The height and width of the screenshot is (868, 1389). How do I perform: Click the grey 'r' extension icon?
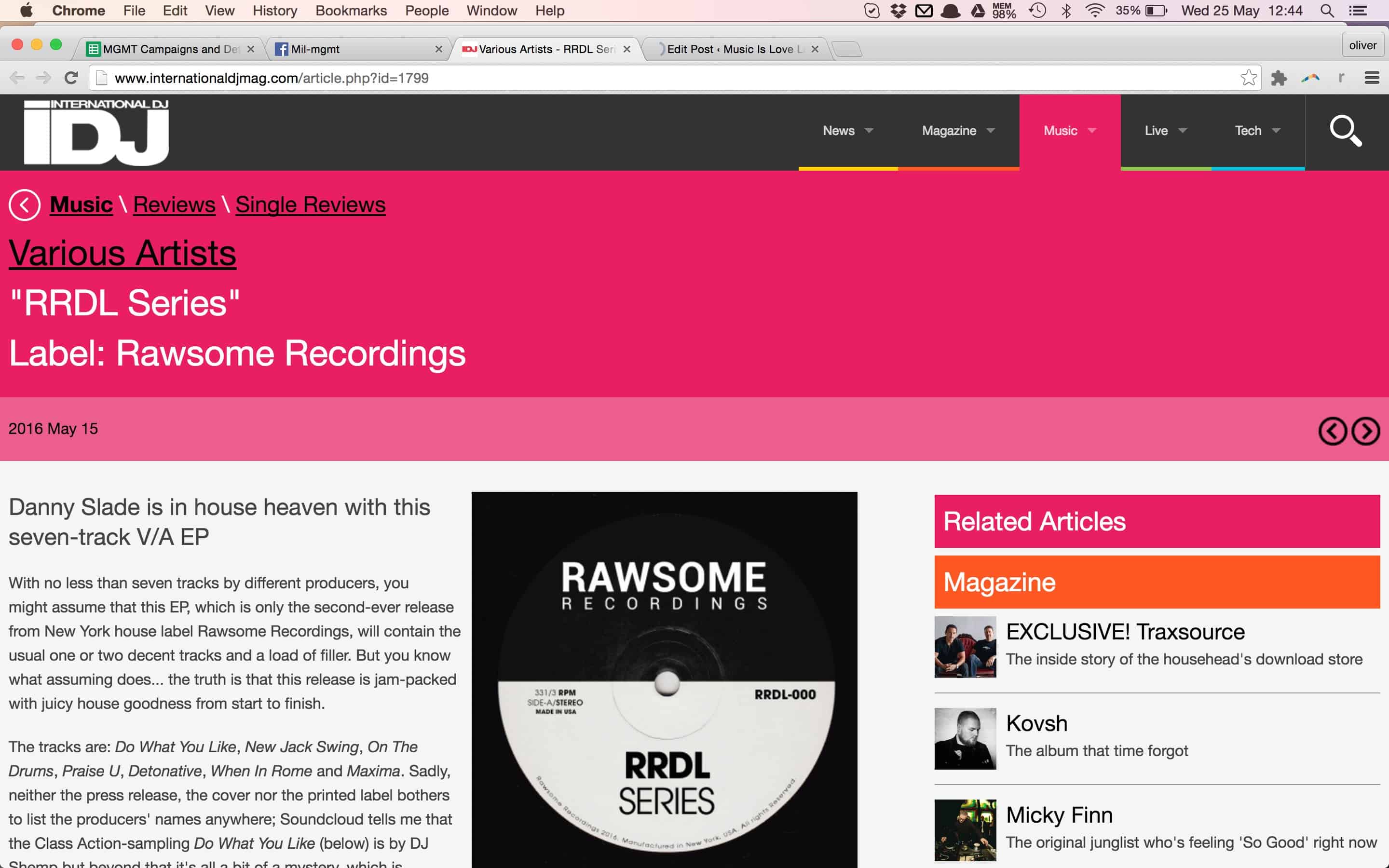point(1341,78)
